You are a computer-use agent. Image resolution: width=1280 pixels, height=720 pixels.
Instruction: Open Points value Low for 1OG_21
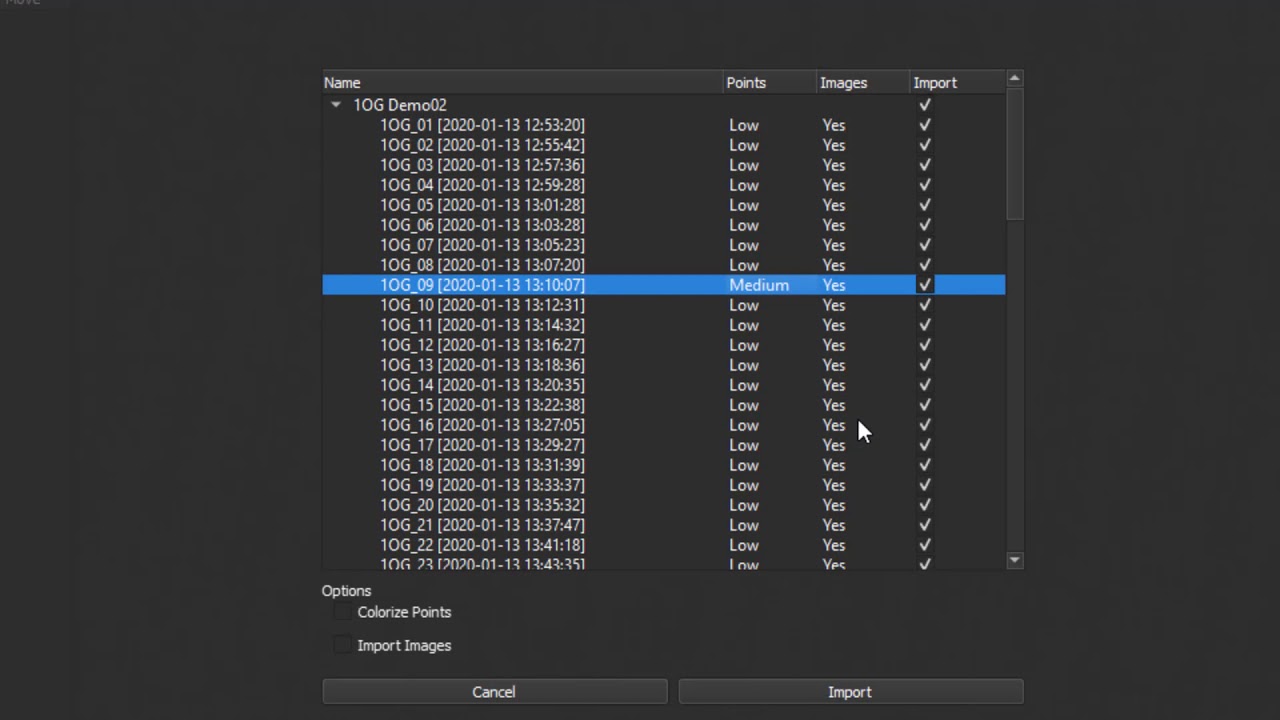(x=744, y=525)
